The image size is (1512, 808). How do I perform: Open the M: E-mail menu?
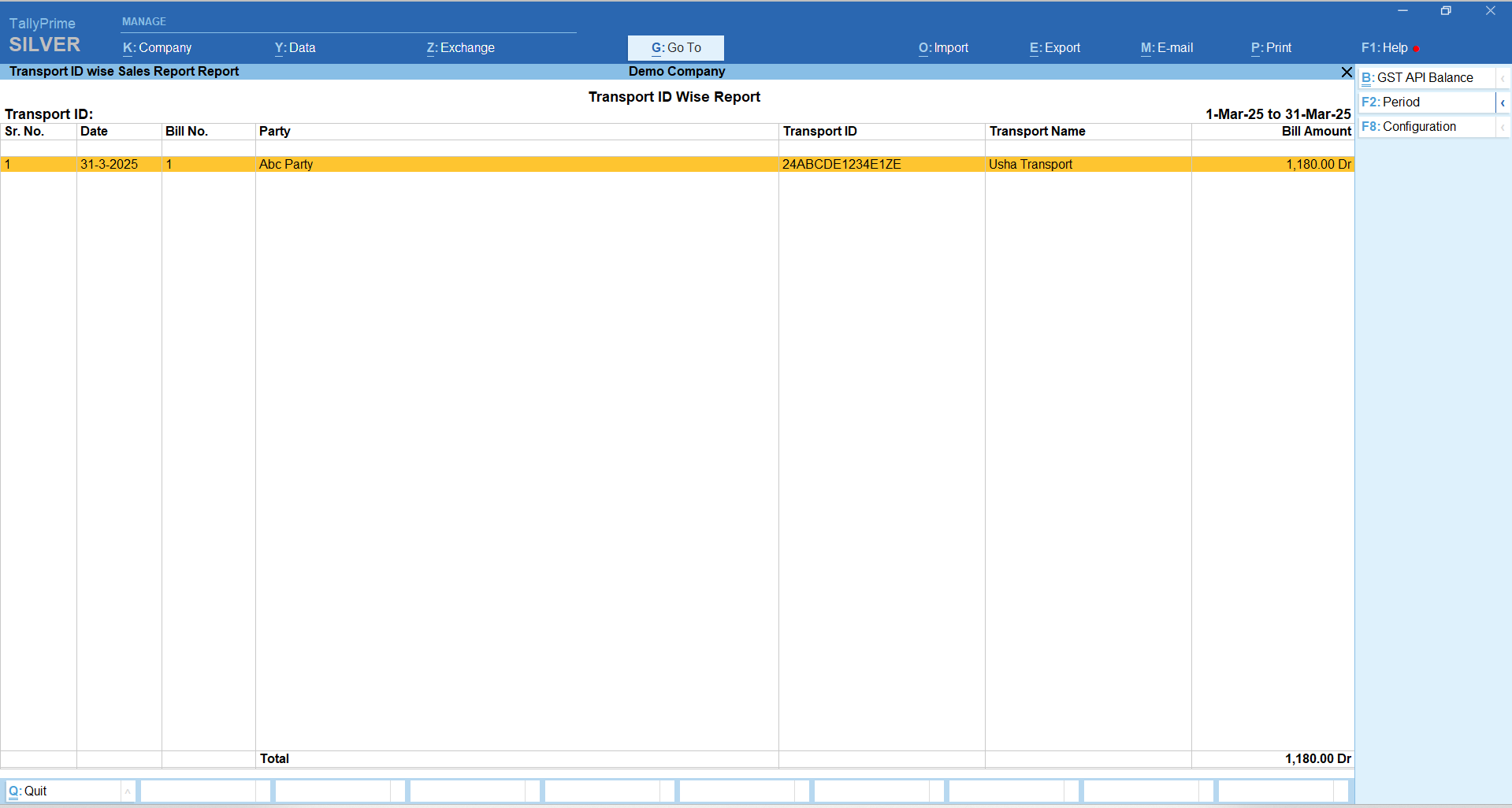coord(1166,48)
